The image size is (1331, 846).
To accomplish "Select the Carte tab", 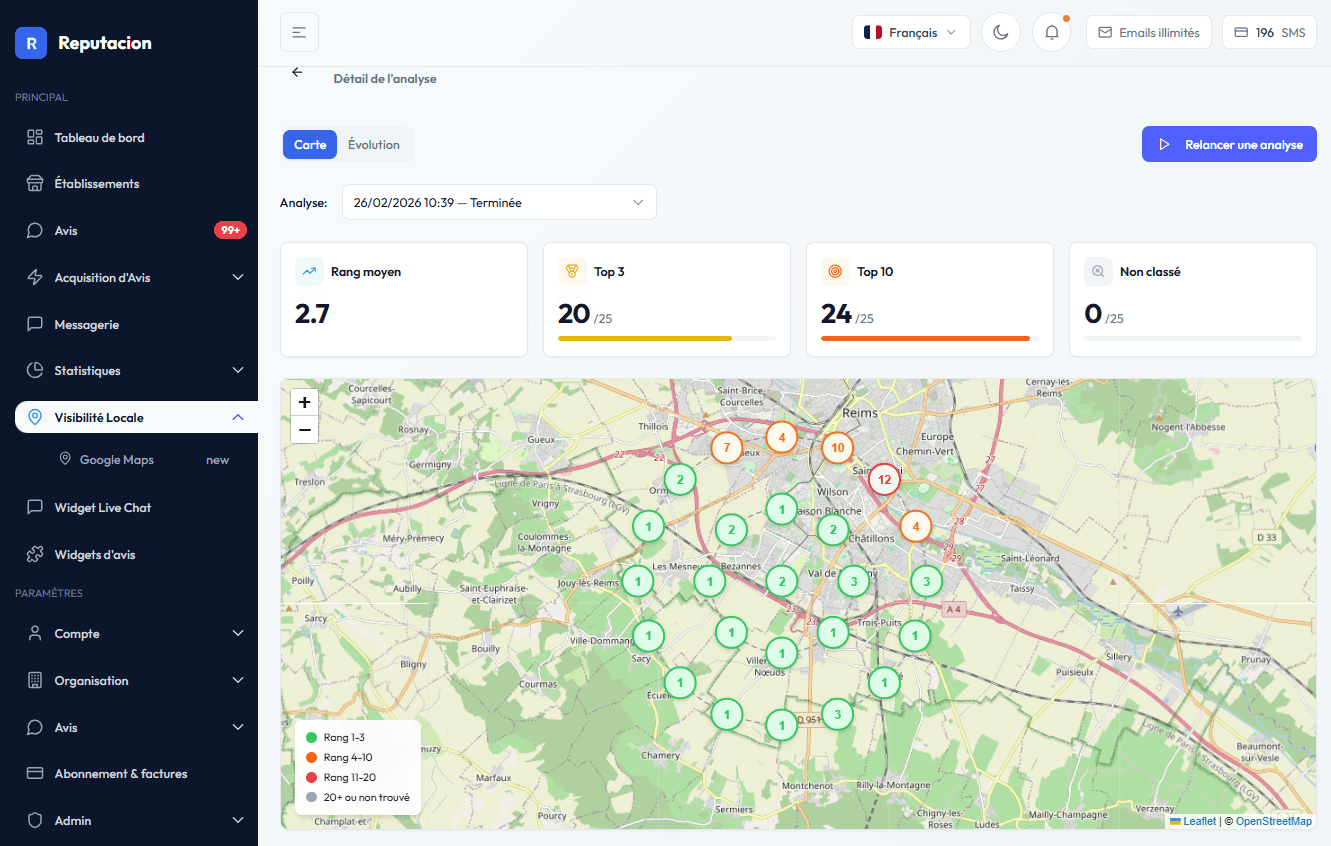I will [x=310, y=145].
